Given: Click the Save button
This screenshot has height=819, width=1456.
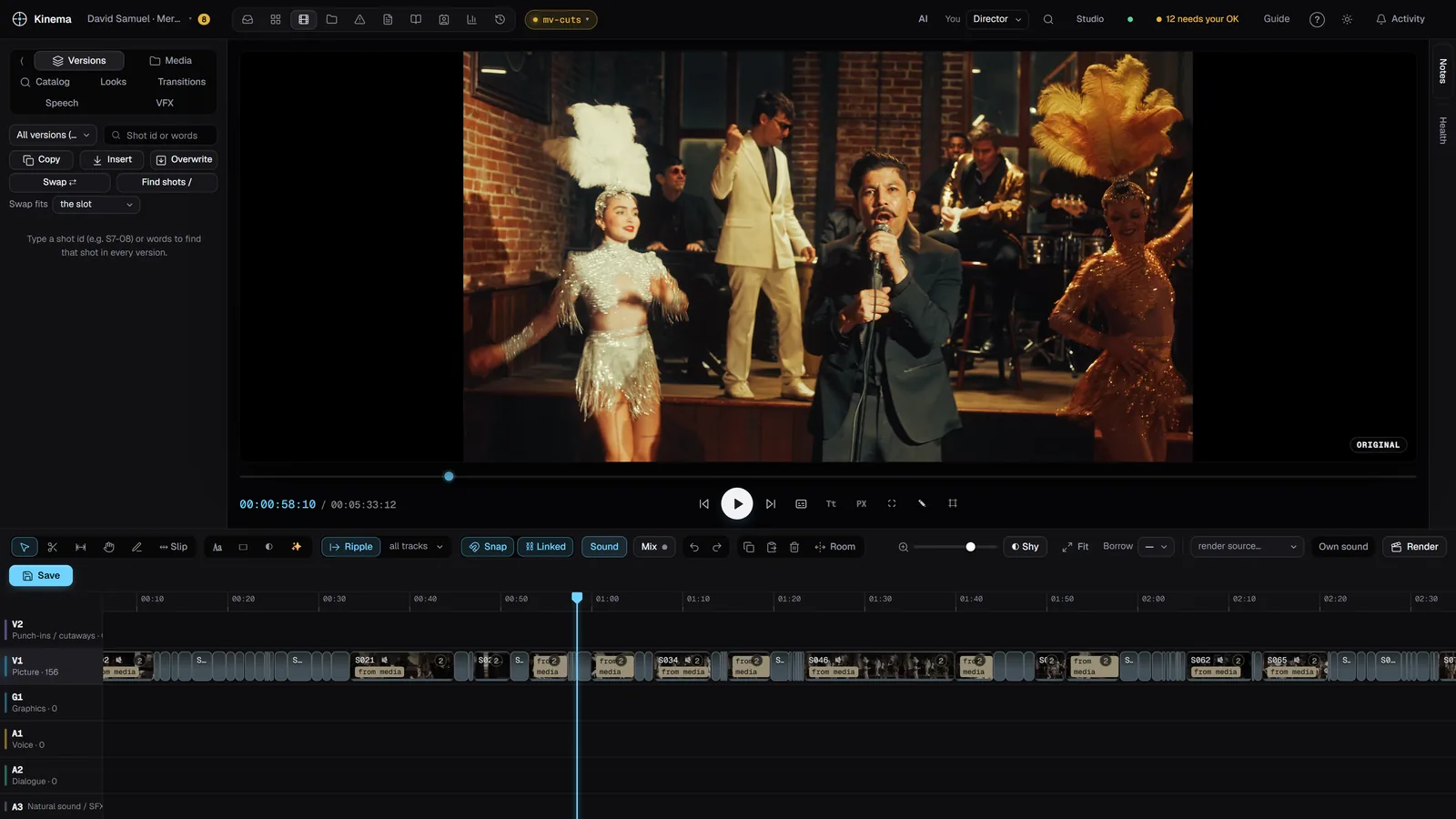Looking at the screenshot, I should point(41,576).
